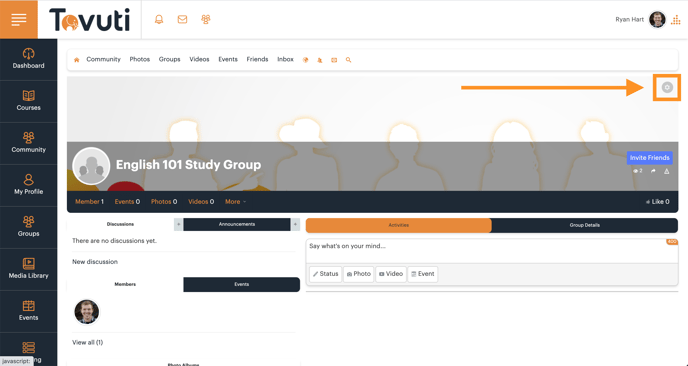Image resolution: width=688 pixels, height=366 pixels.
Task: Click the New discussion link
Action: point(95,262)
